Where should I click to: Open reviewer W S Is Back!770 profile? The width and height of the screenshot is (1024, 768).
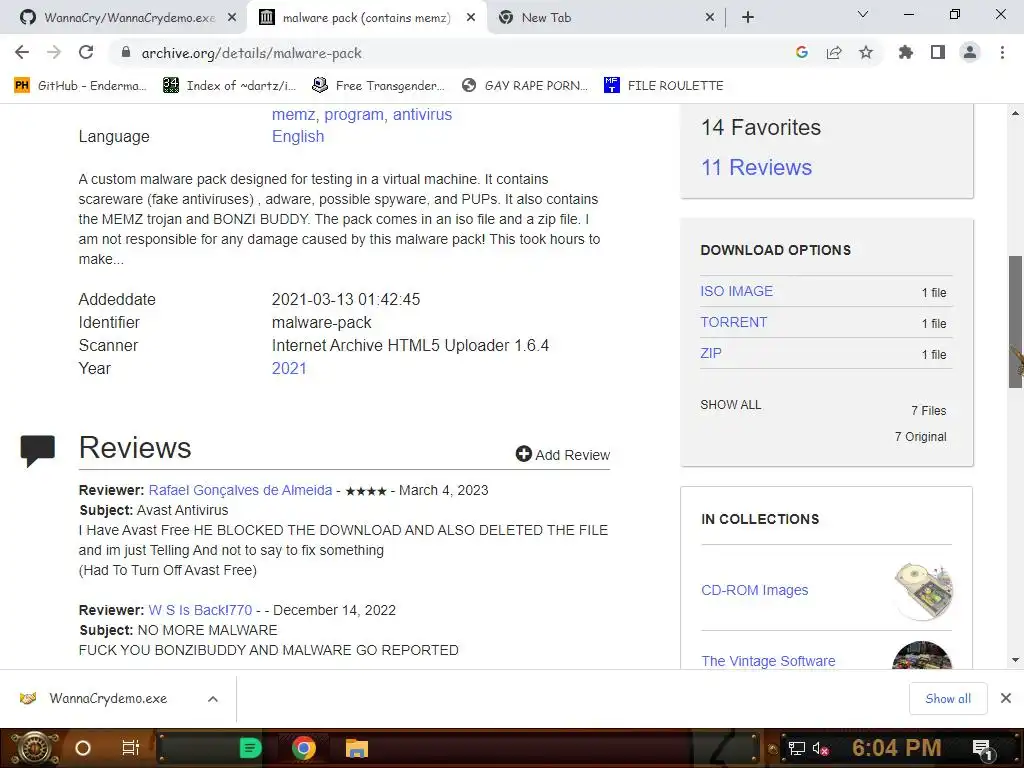pyautogui.click(x=200, y=610)
